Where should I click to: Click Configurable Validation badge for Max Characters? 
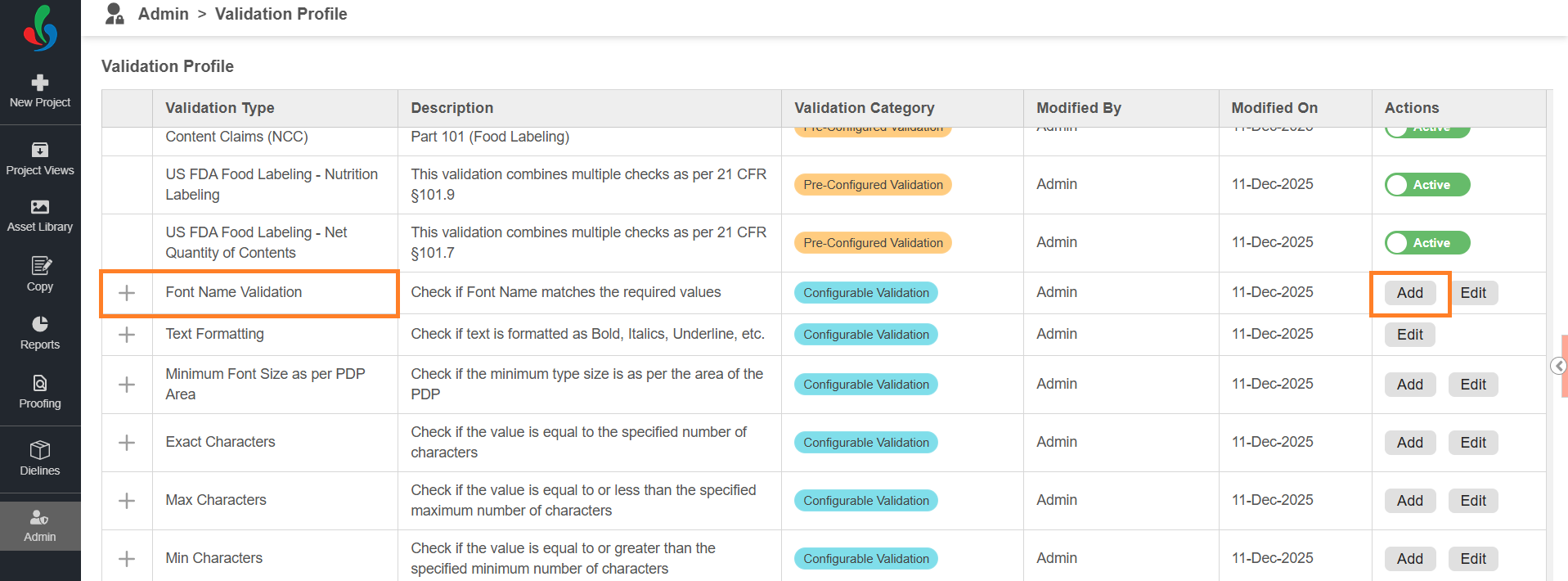coord(866,501)
